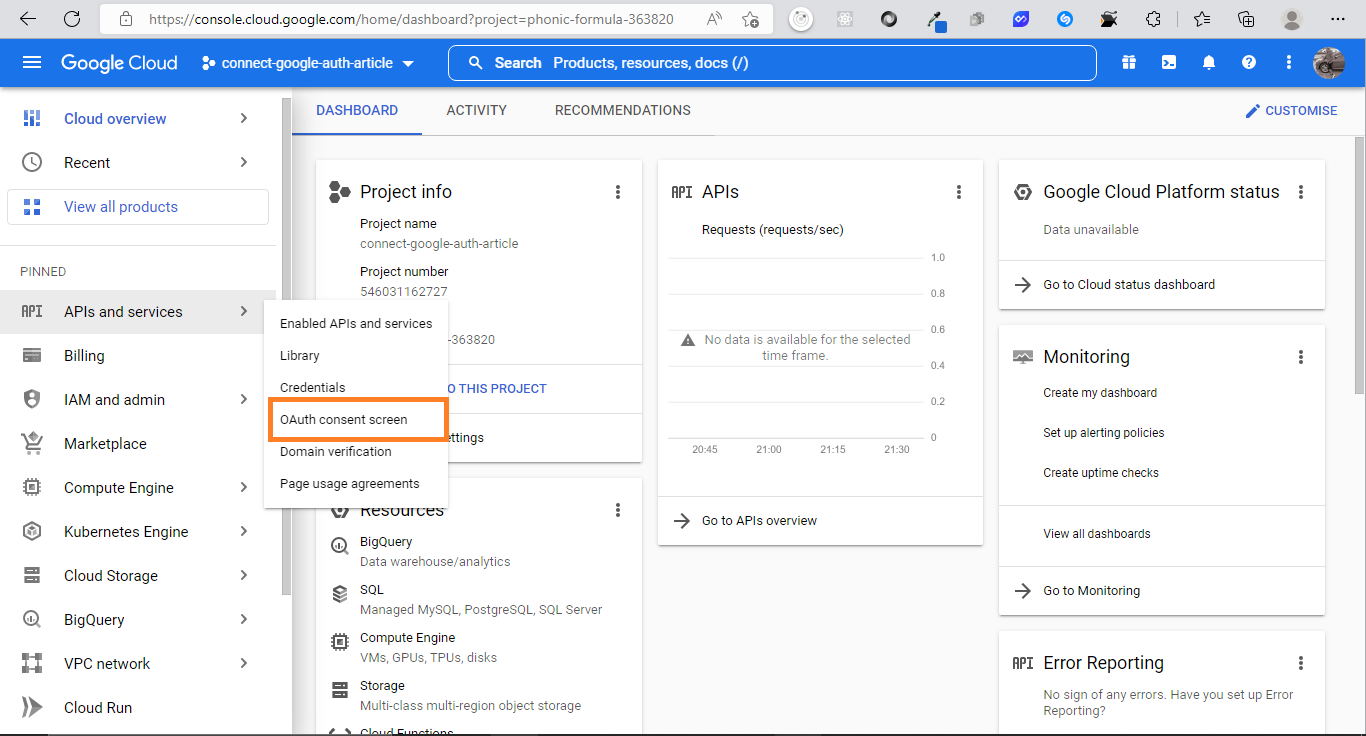Open the Billing section icon
This screenshot has height=736, width=1366.
33,355
